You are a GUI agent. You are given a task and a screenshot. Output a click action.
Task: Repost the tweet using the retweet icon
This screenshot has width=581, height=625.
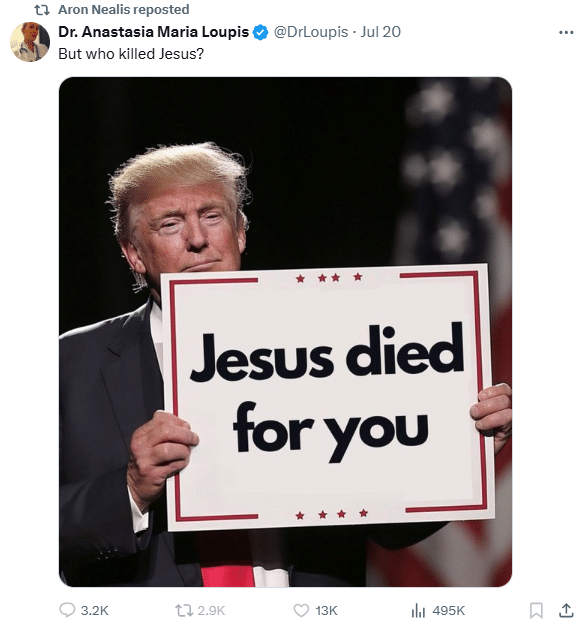point(184,610)
